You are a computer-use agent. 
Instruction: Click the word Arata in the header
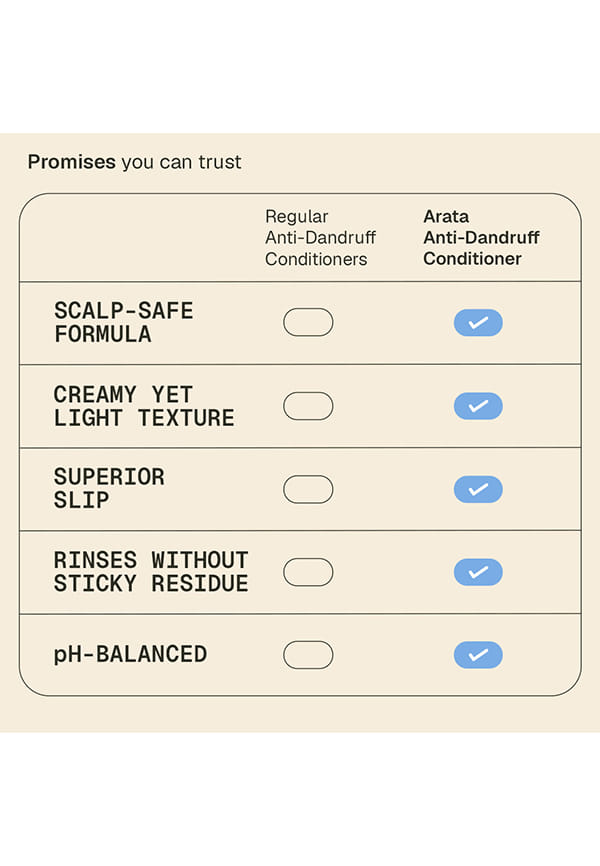[446, 216]
